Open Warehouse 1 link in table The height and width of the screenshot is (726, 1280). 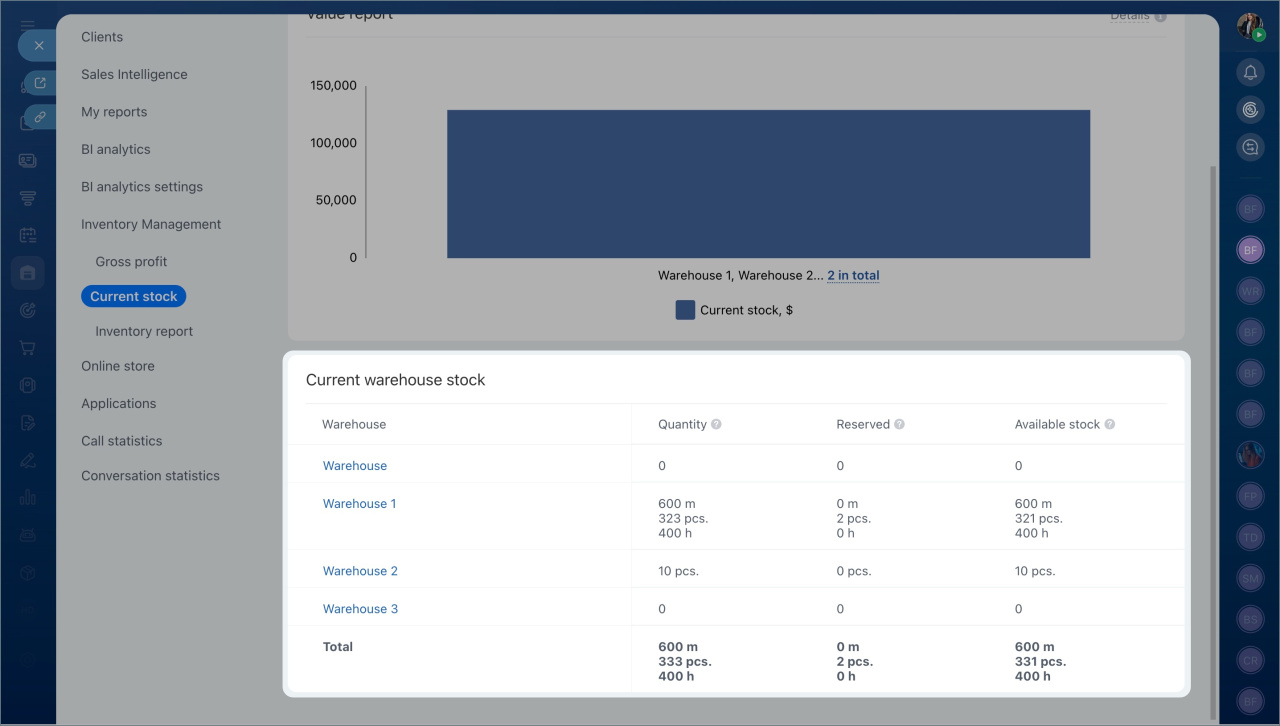359,504
